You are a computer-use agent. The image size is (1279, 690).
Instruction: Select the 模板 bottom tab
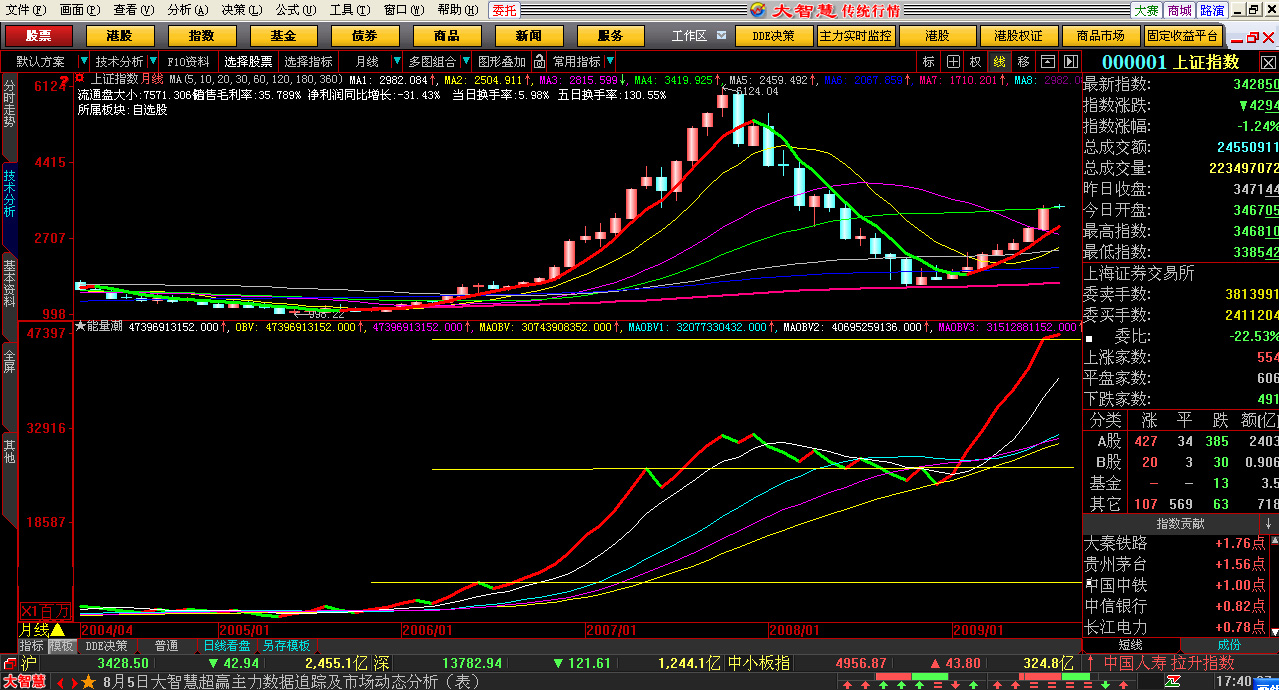pos(62,647)
